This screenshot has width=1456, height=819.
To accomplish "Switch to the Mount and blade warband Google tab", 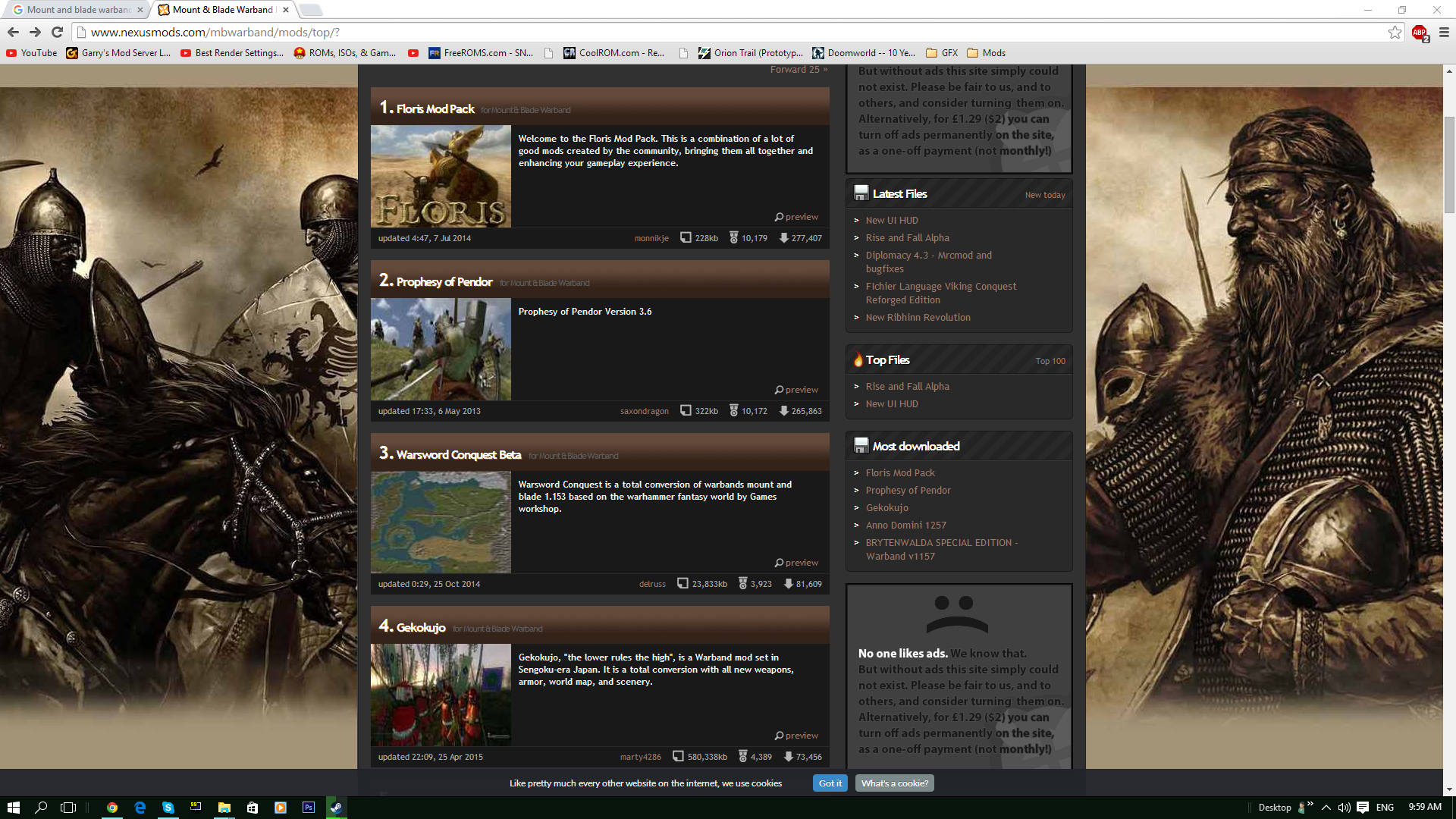I will point(76,10).
